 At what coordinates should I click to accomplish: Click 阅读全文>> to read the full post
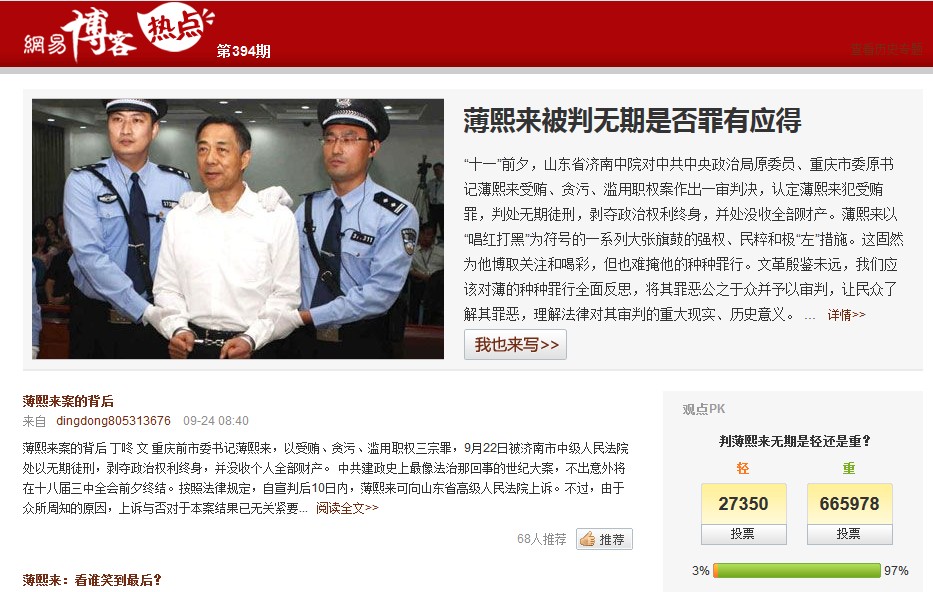[347, 508]
